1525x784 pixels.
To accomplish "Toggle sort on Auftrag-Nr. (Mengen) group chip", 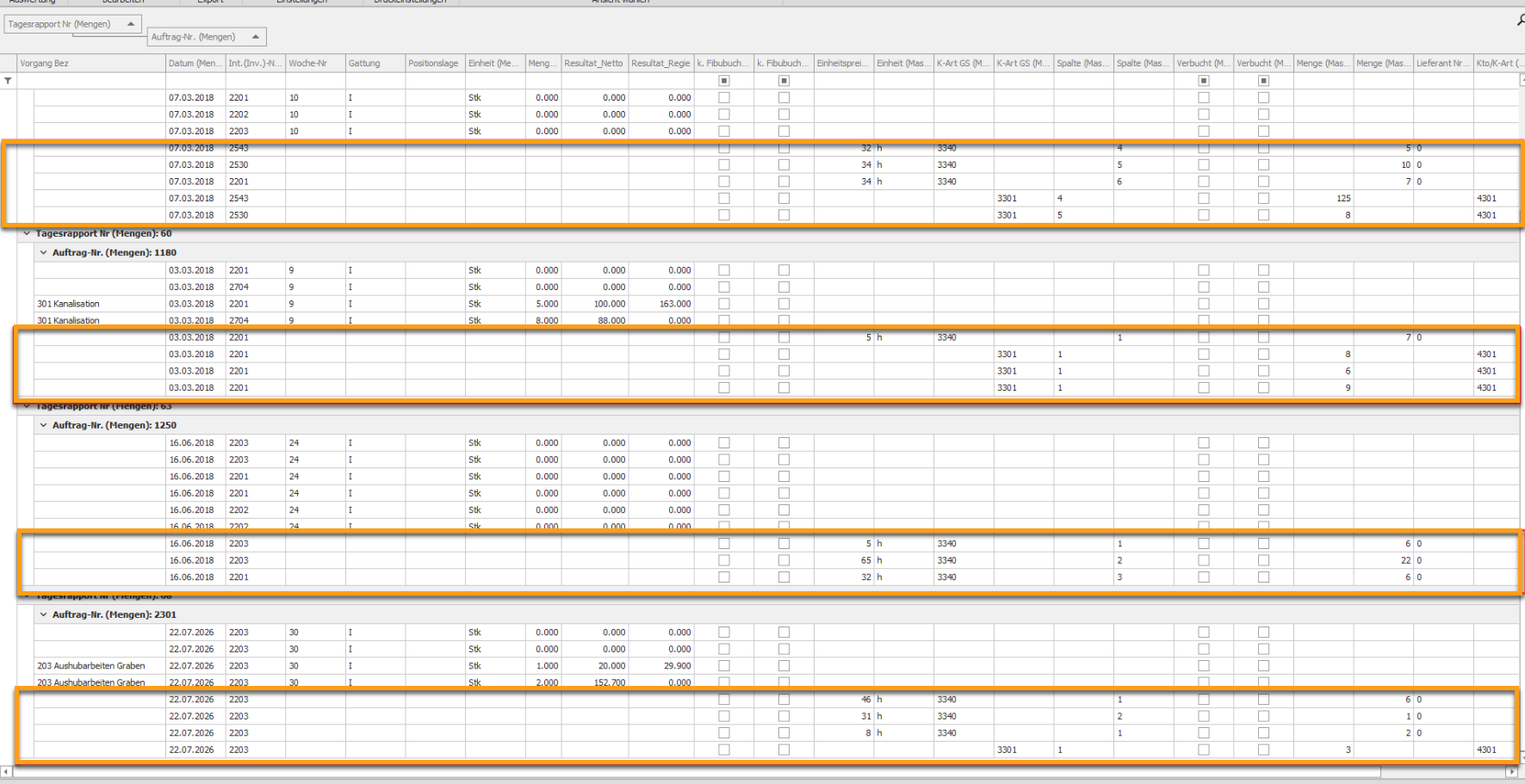I will point(207,37).
